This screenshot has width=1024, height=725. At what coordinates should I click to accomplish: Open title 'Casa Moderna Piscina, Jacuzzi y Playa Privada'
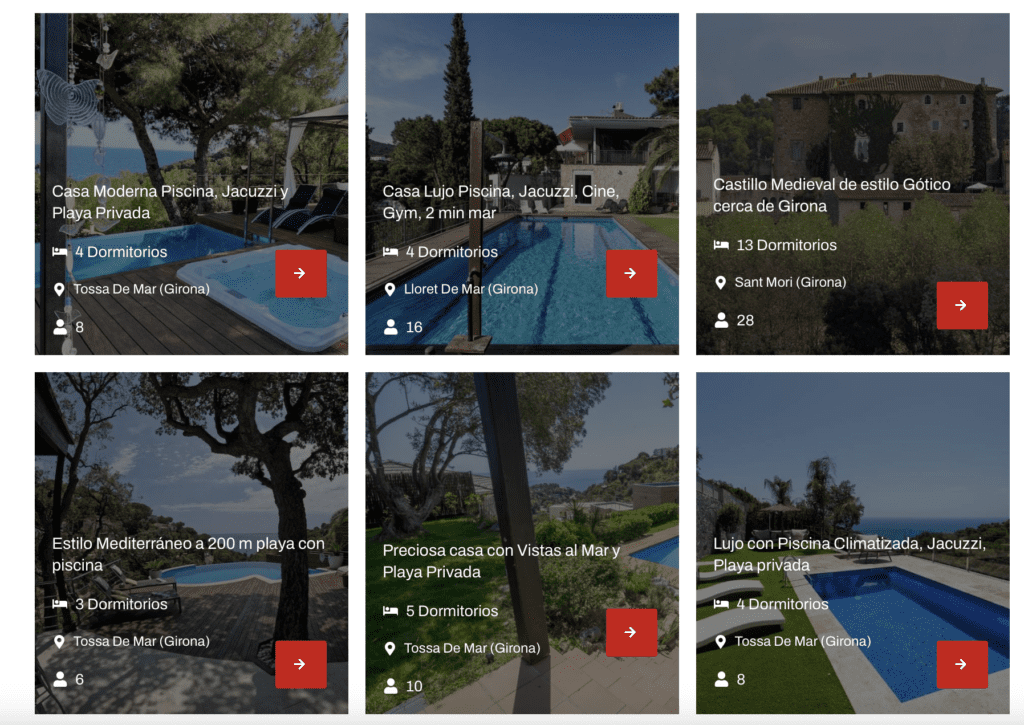170,202
